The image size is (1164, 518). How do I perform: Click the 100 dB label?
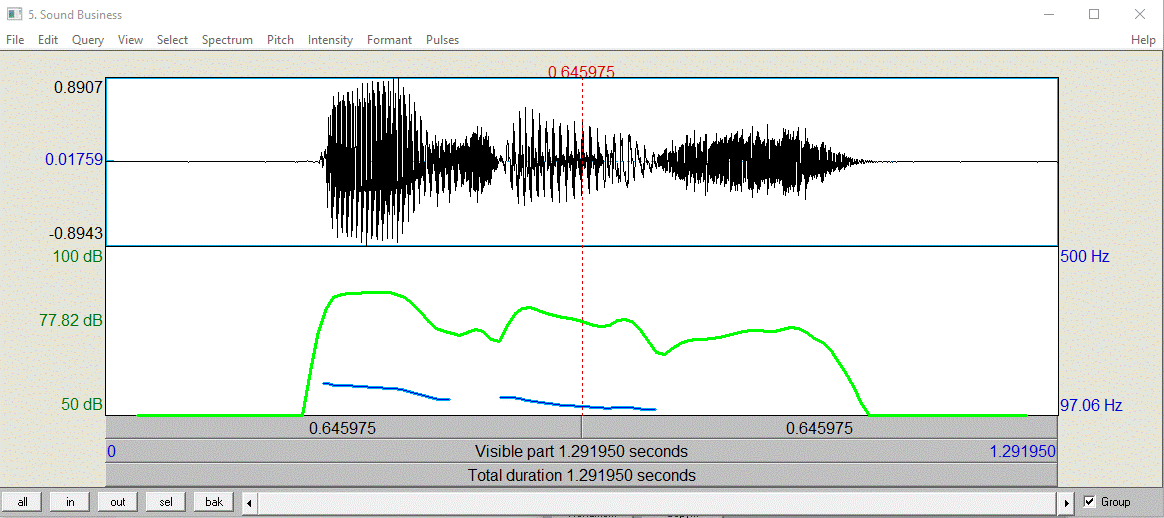76,258
